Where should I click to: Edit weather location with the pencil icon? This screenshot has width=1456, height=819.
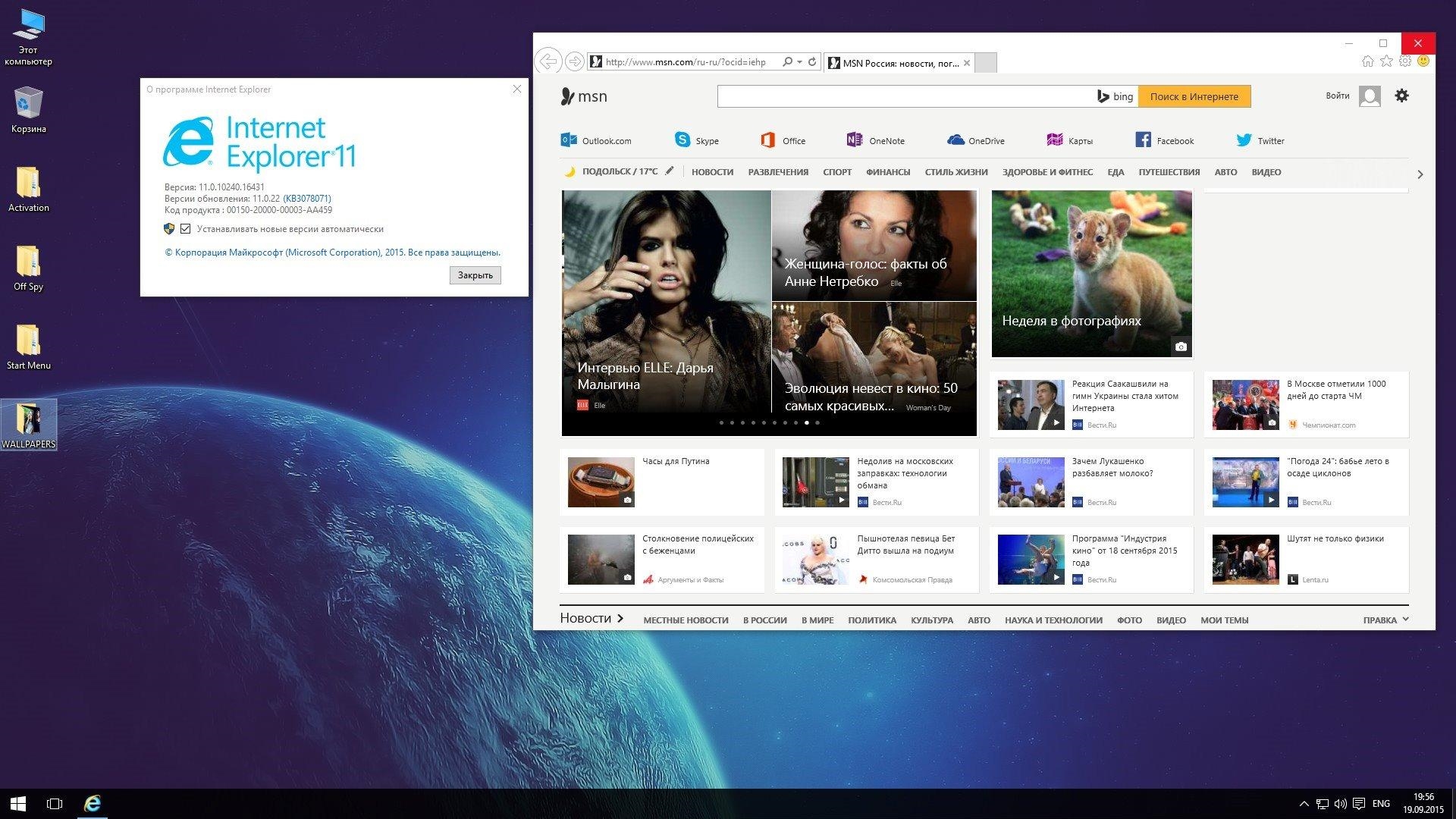click(x=670, y=171)
